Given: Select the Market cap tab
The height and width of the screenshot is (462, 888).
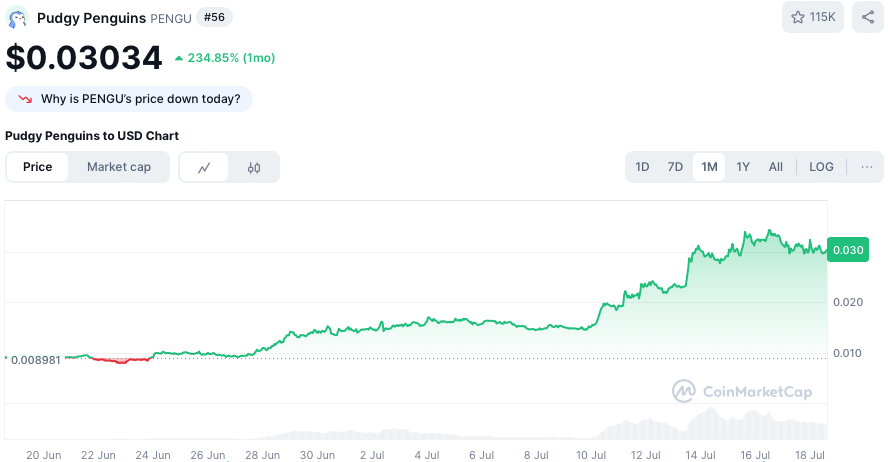Looking at the screenshot, I should coord(119,167).
